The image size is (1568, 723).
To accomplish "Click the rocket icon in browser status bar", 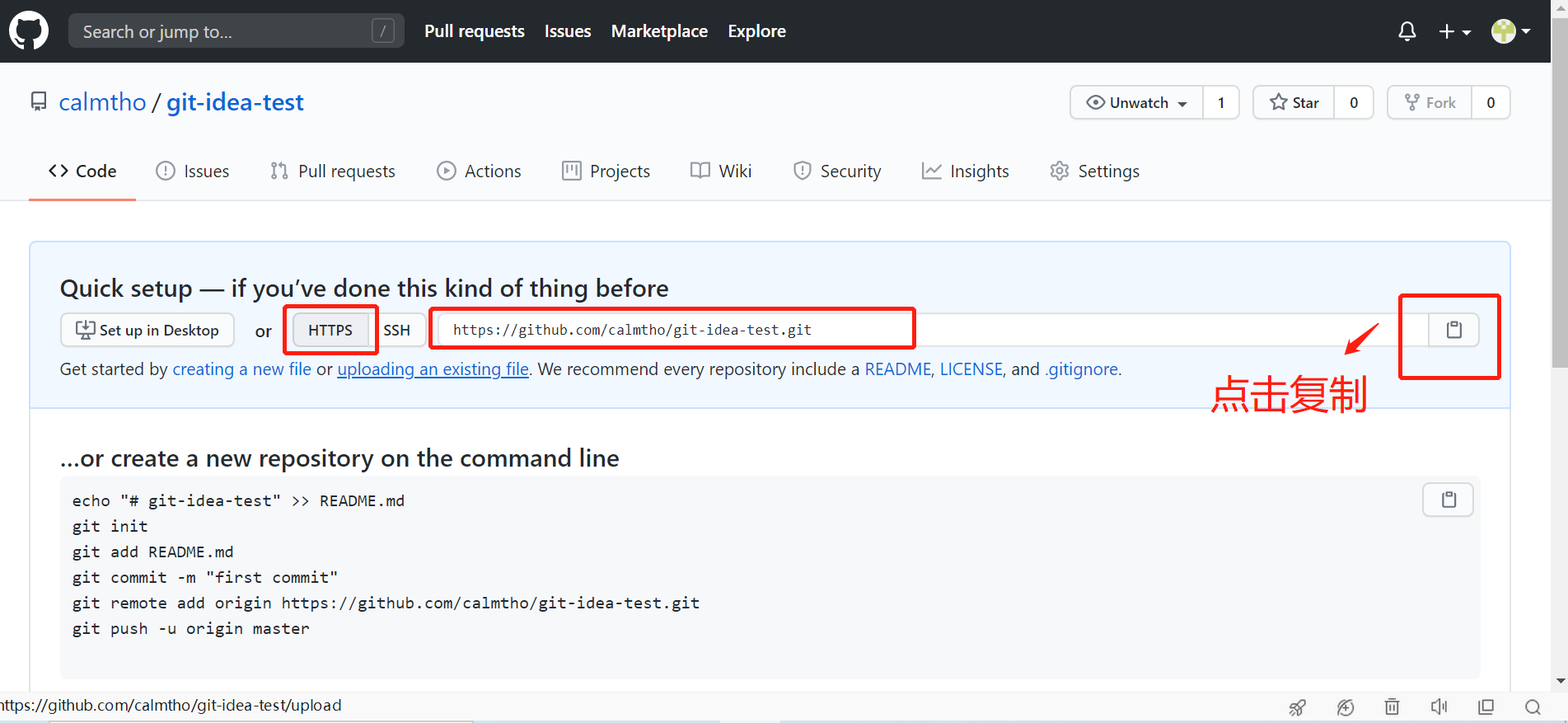I will point(1298,707).
